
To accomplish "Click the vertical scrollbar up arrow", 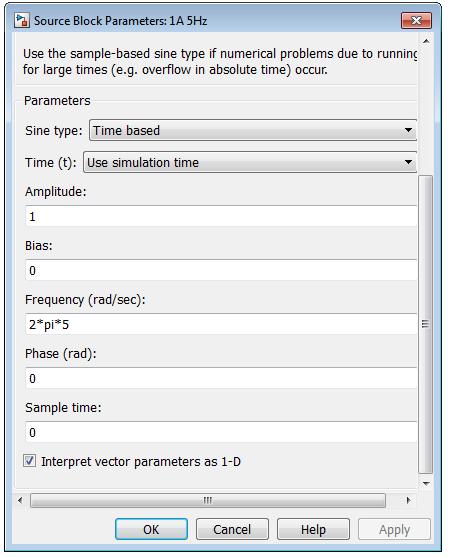I will (x=426, y=41).
